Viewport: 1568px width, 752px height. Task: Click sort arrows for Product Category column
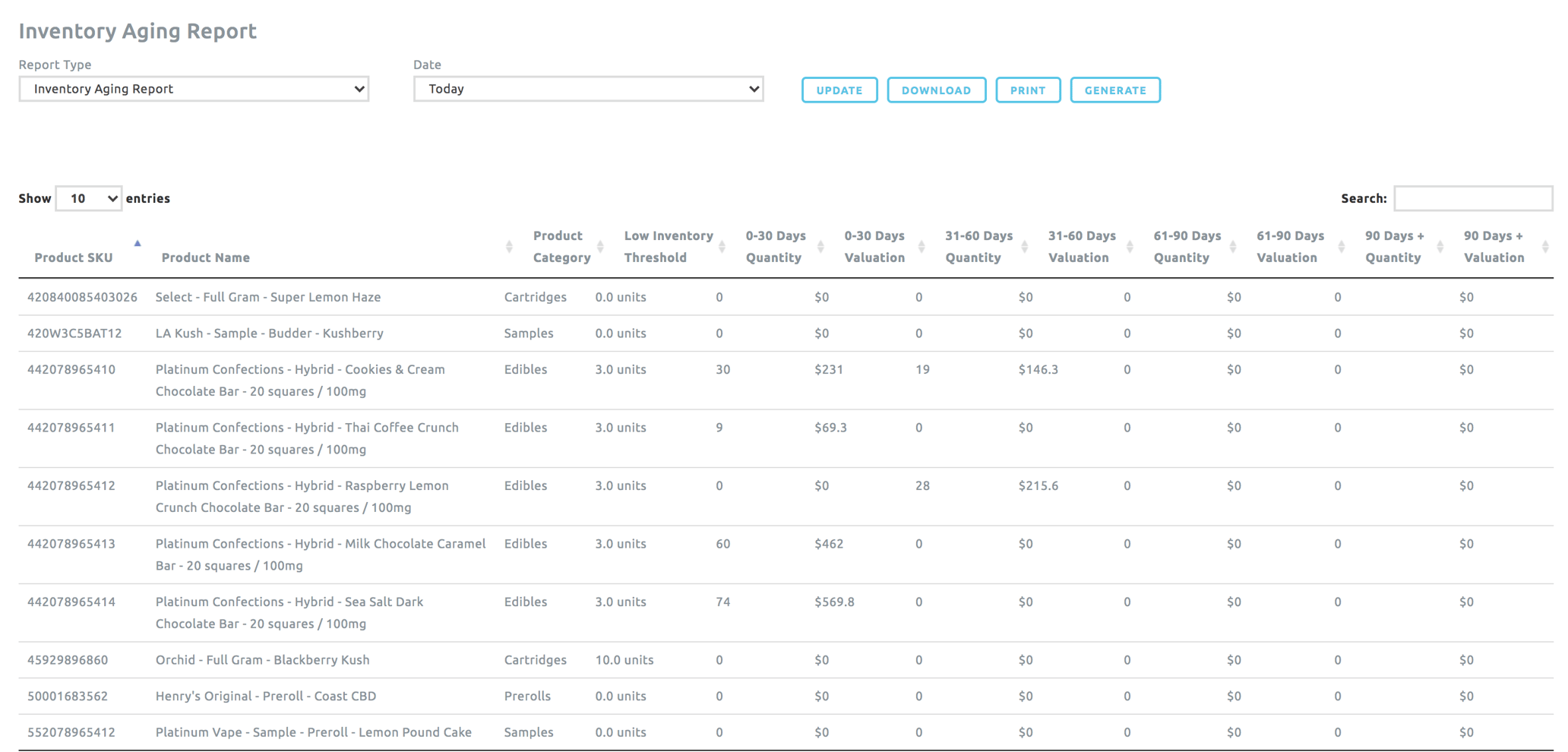(600, 247)
